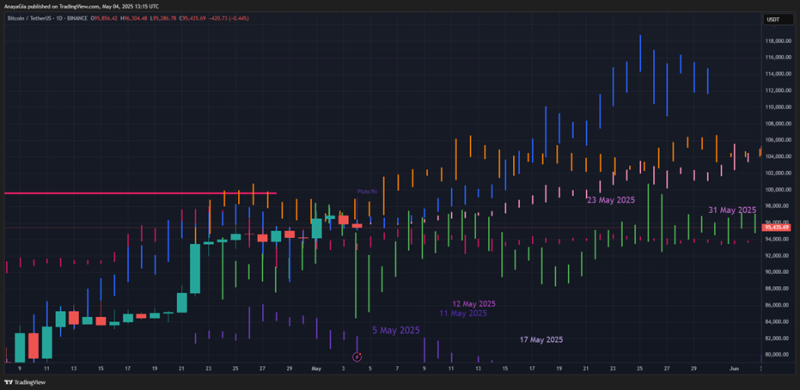Select the '17 May 2025' annotation
Viewport: 800px width, 390px height.
coord(541,339)
